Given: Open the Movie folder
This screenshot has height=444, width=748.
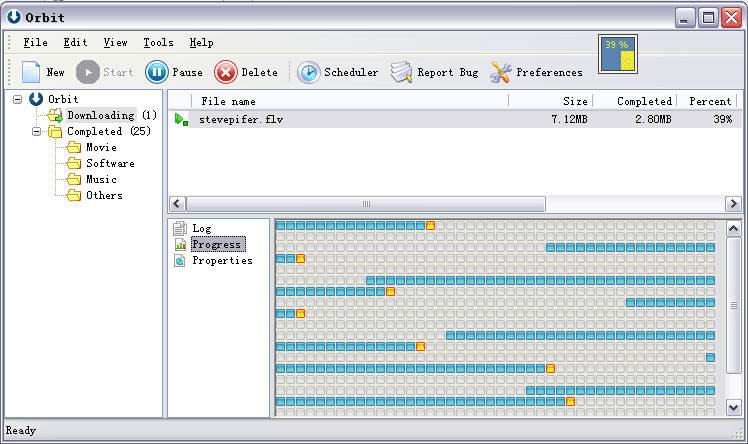Looking at the screenshot, I should 101,147.
